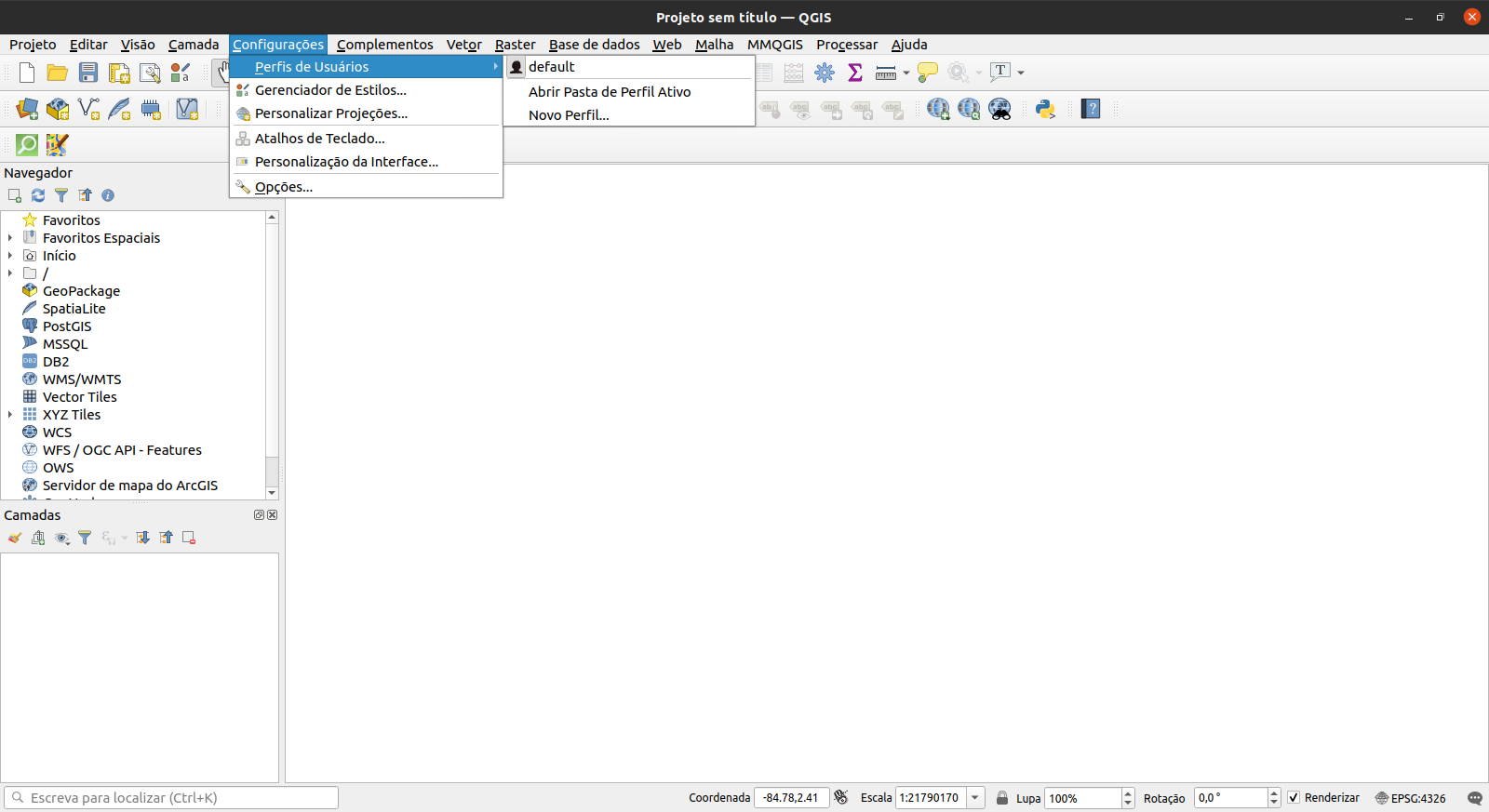Open the Data Source Manager icon
This screenshot has width=1489, height=812.
(27, 109)
